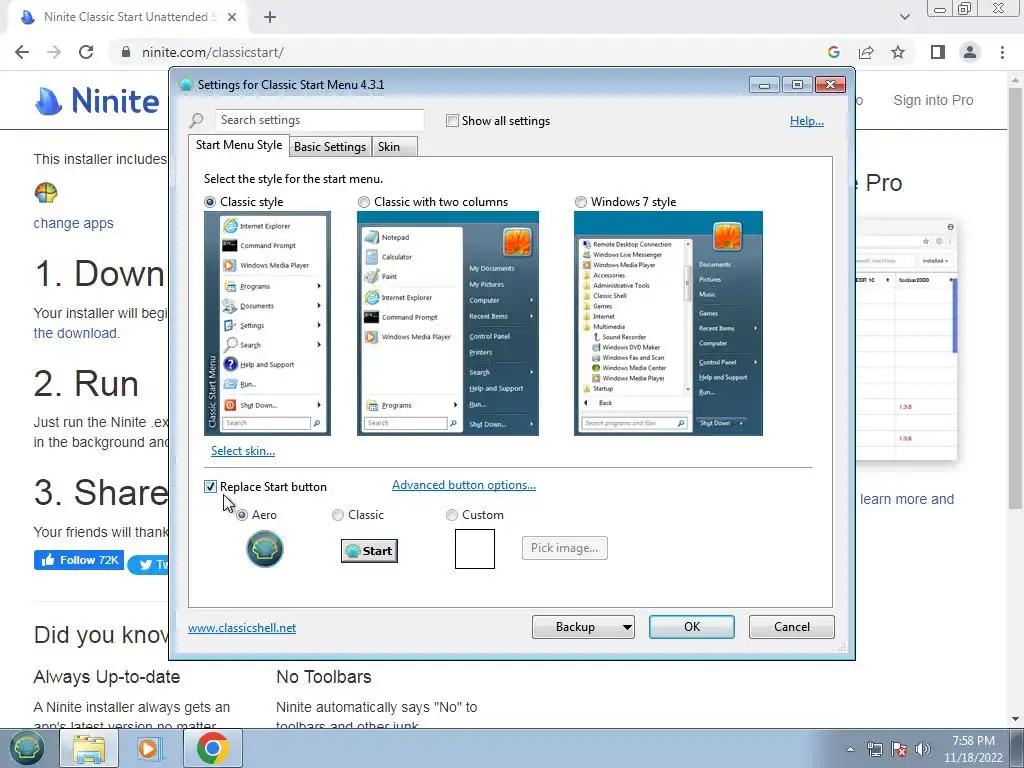Show hidden tray icons with the up arrow
The height and width of the screenshot is (768, 1024).
(x=850, y=749)
